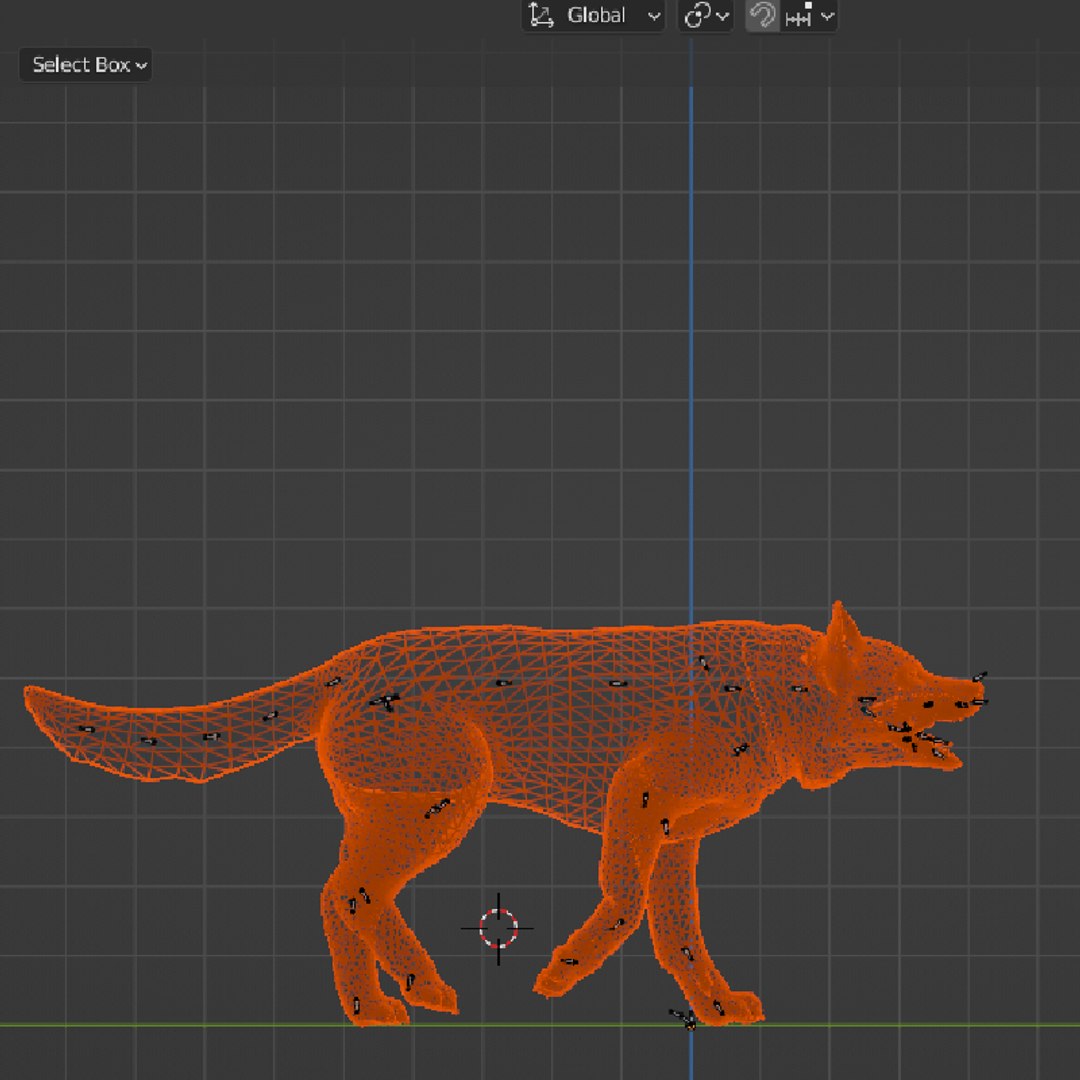
Task: Open the transform pivot point dropdown
Action: 706,15
